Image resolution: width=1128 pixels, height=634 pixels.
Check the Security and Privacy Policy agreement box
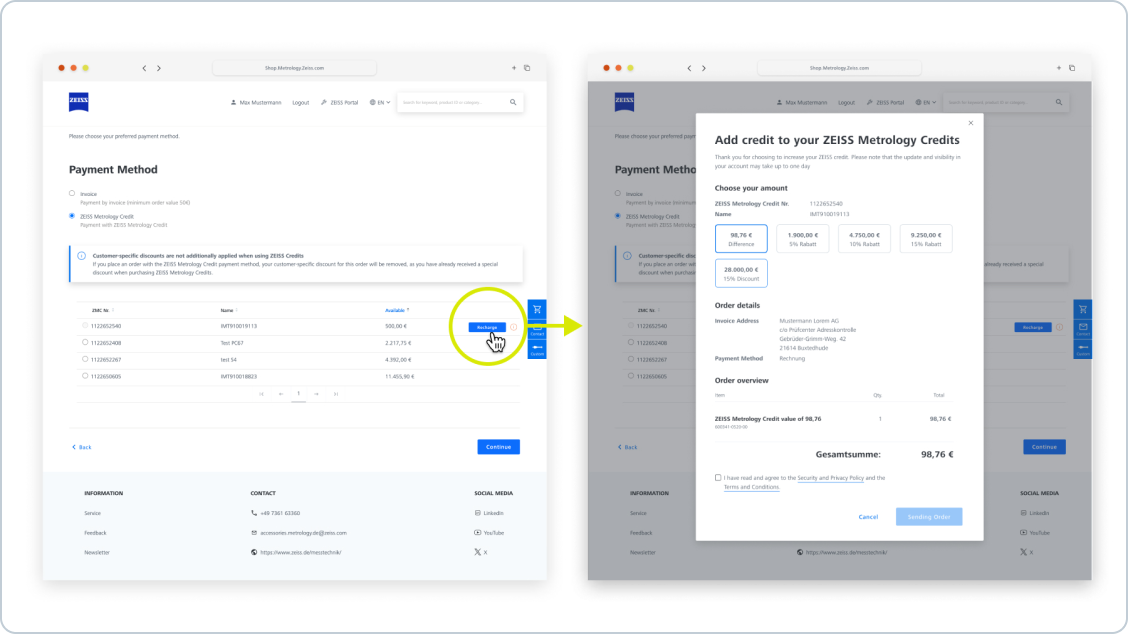tap(718, 478)
